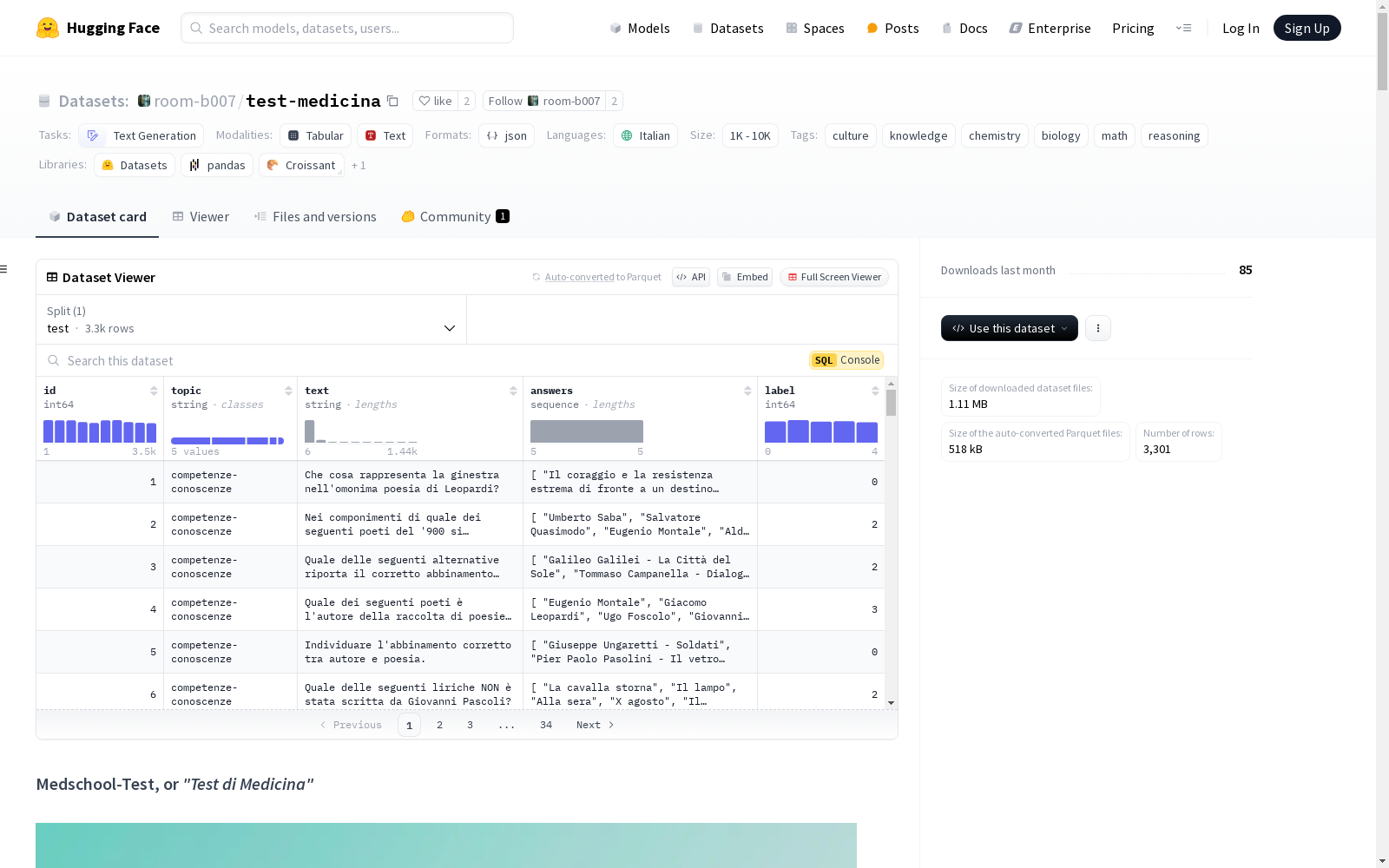Click the Log In link
The image size is (1389, 868).
(x=1241, y=28)
